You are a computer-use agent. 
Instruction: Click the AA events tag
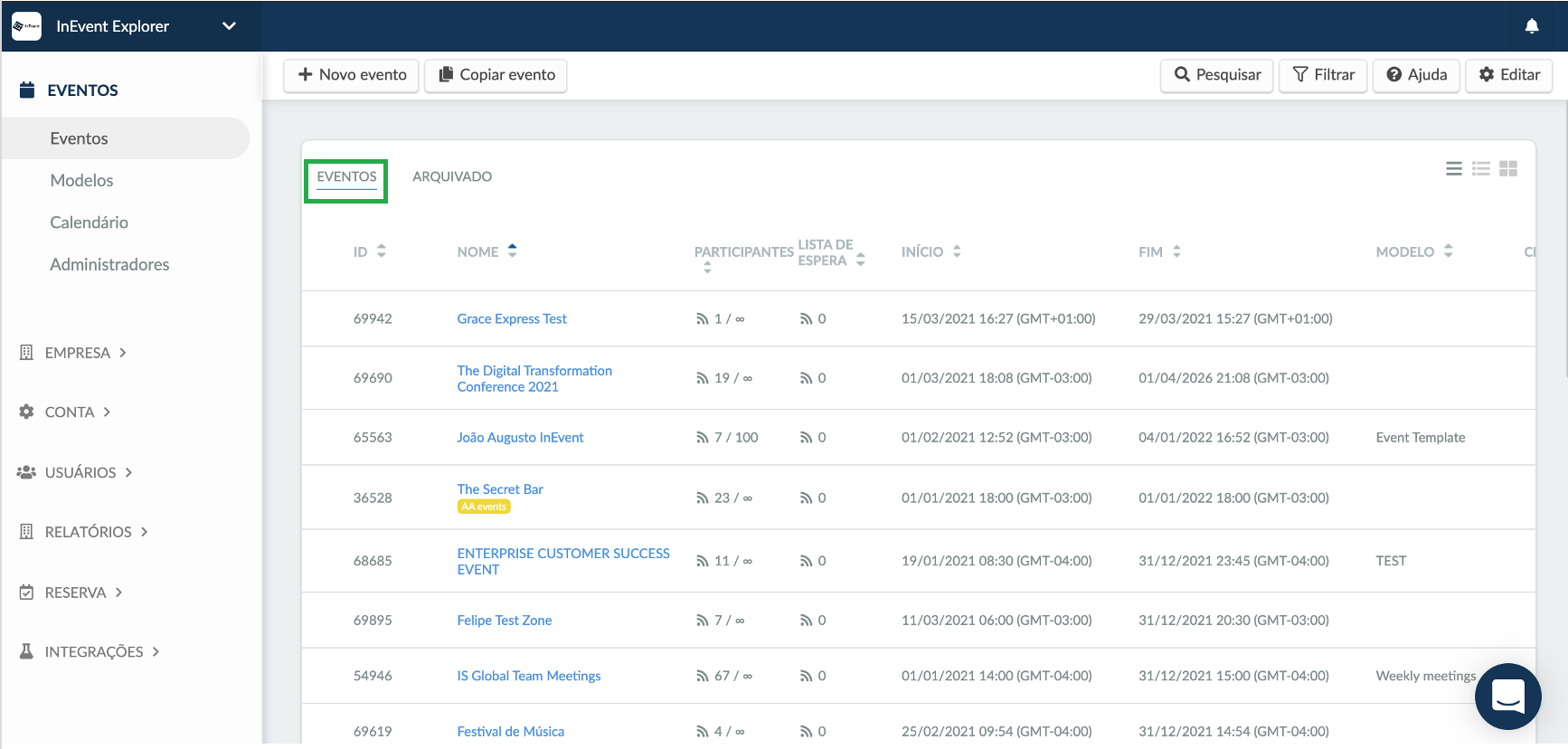(484, 507)
